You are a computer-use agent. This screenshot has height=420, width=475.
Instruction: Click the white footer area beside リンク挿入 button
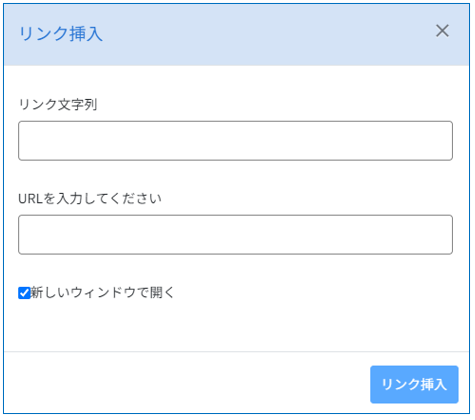(187, 383)
